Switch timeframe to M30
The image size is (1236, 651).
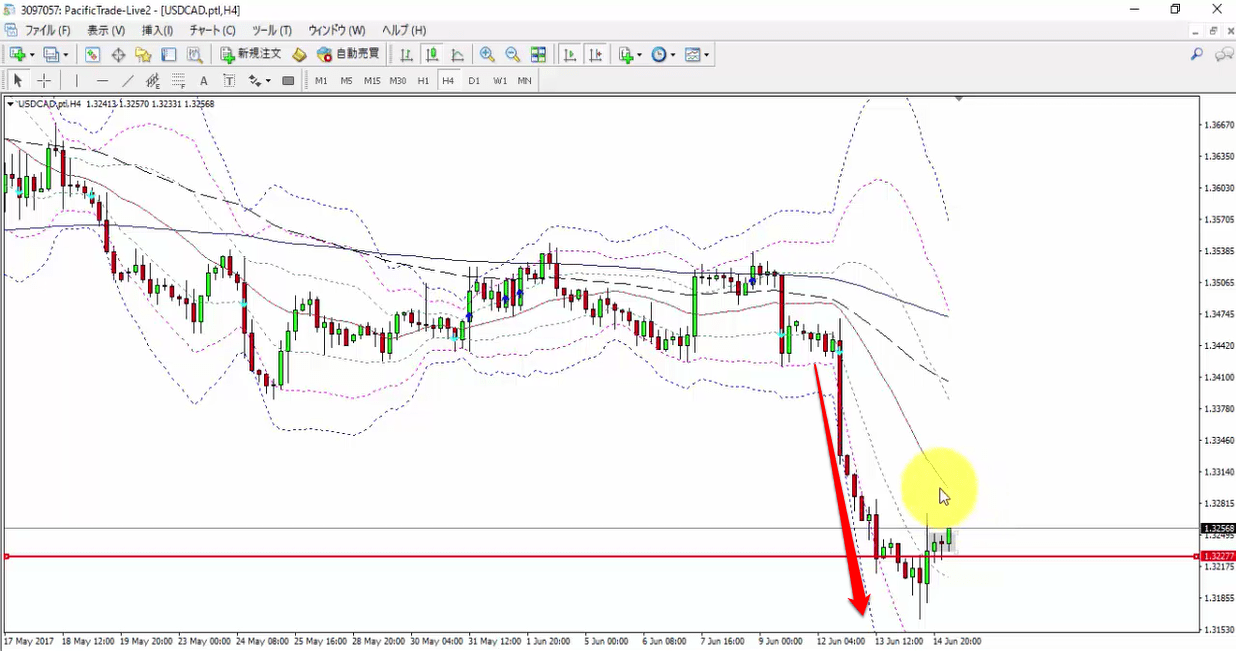coord(398,81)
